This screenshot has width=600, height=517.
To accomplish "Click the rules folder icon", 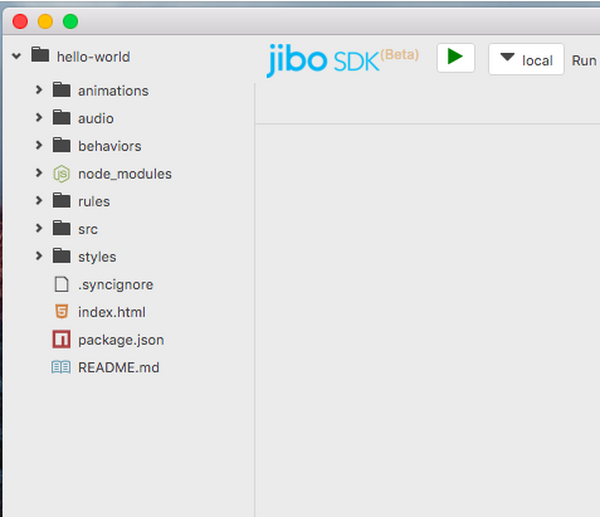I will tap(62, 201).
